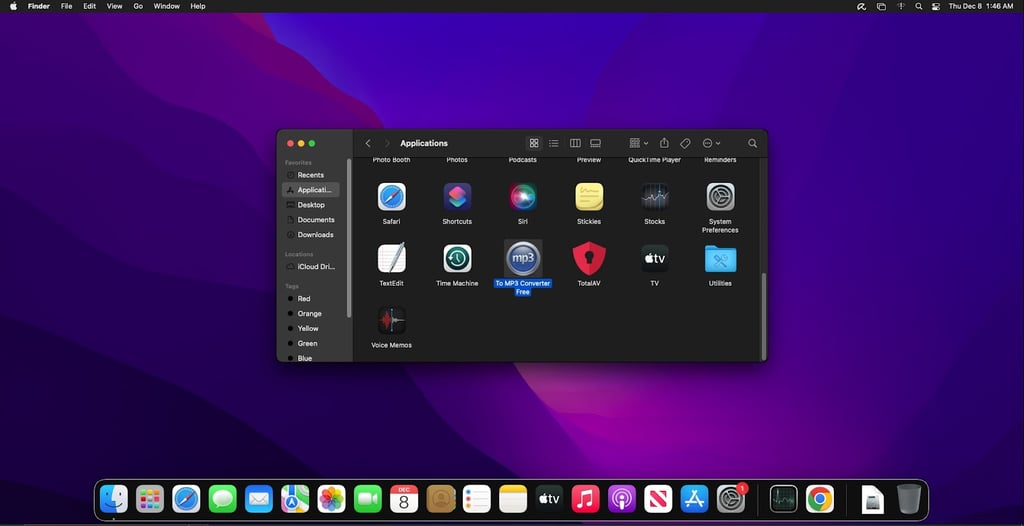Open the Trash in the Dock

pyautogui.click(x=908, y=500)
